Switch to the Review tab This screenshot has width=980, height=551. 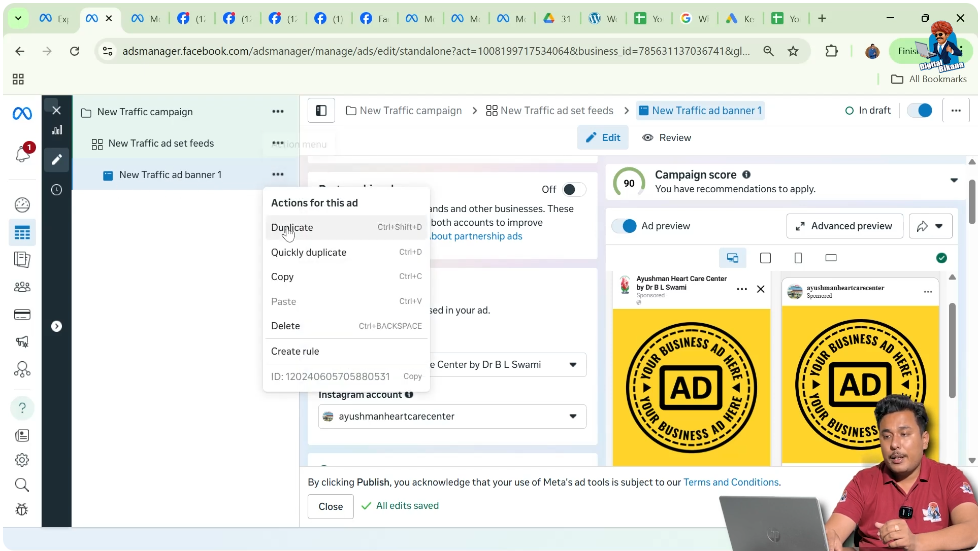point(667,138)
